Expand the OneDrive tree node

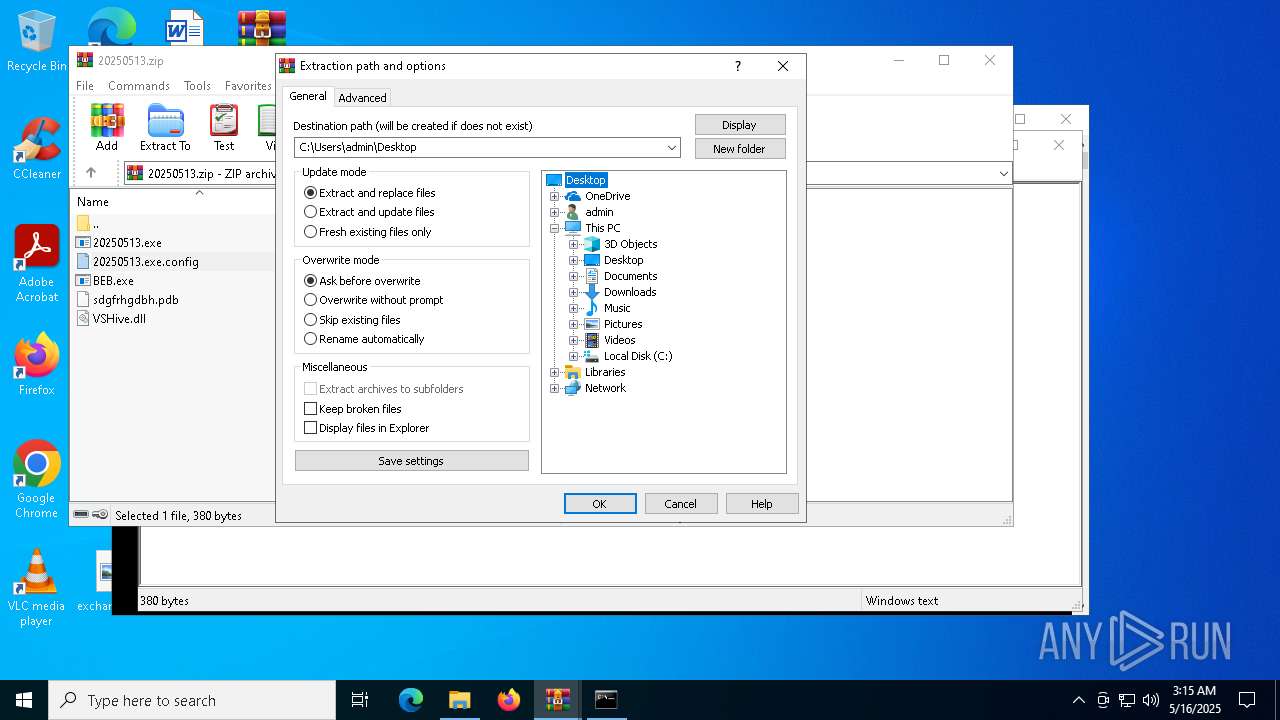point(554,196)
